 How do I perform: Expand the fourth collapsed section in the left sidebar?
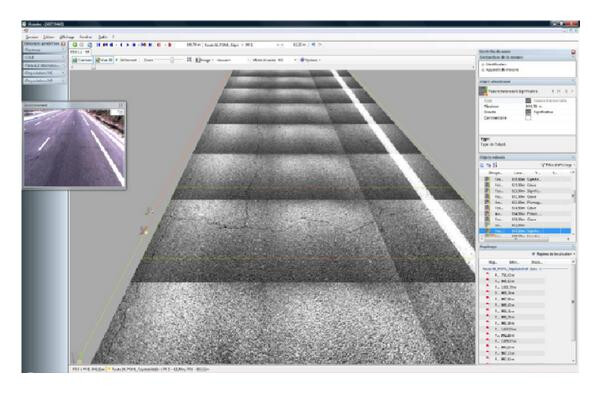point(44,73)
